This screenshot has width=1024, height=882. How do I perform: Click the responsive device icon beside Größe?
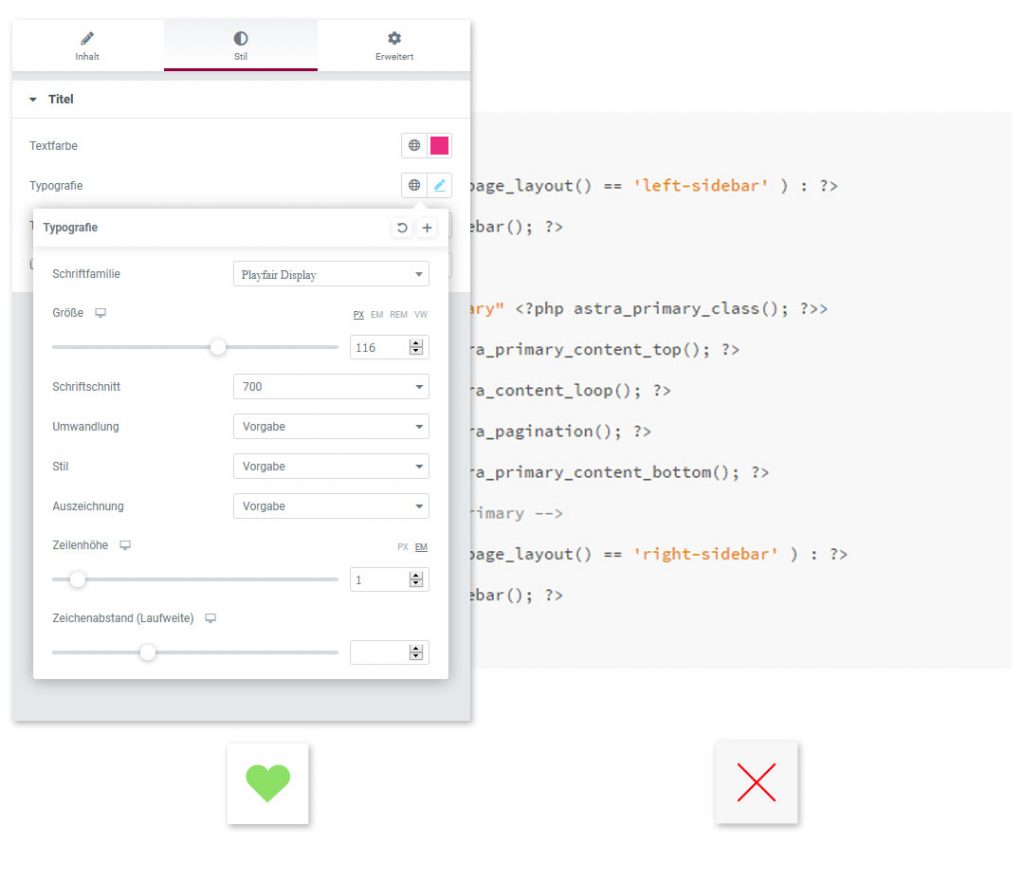pyautogui.click(x=101, y=313)
